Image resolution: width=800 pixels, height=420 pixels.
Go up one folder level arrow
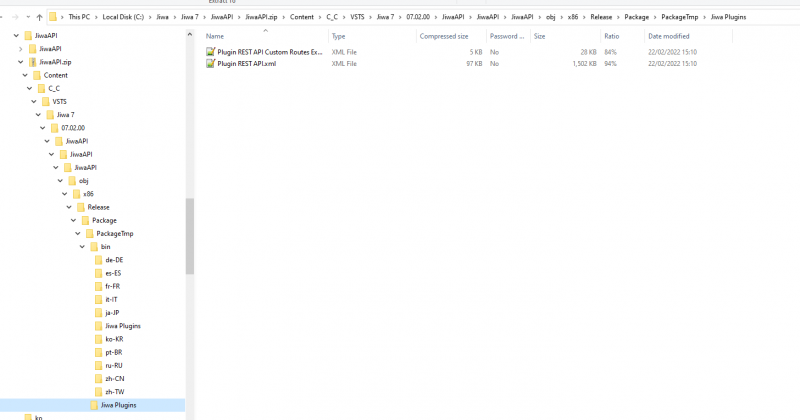point(39,17)
